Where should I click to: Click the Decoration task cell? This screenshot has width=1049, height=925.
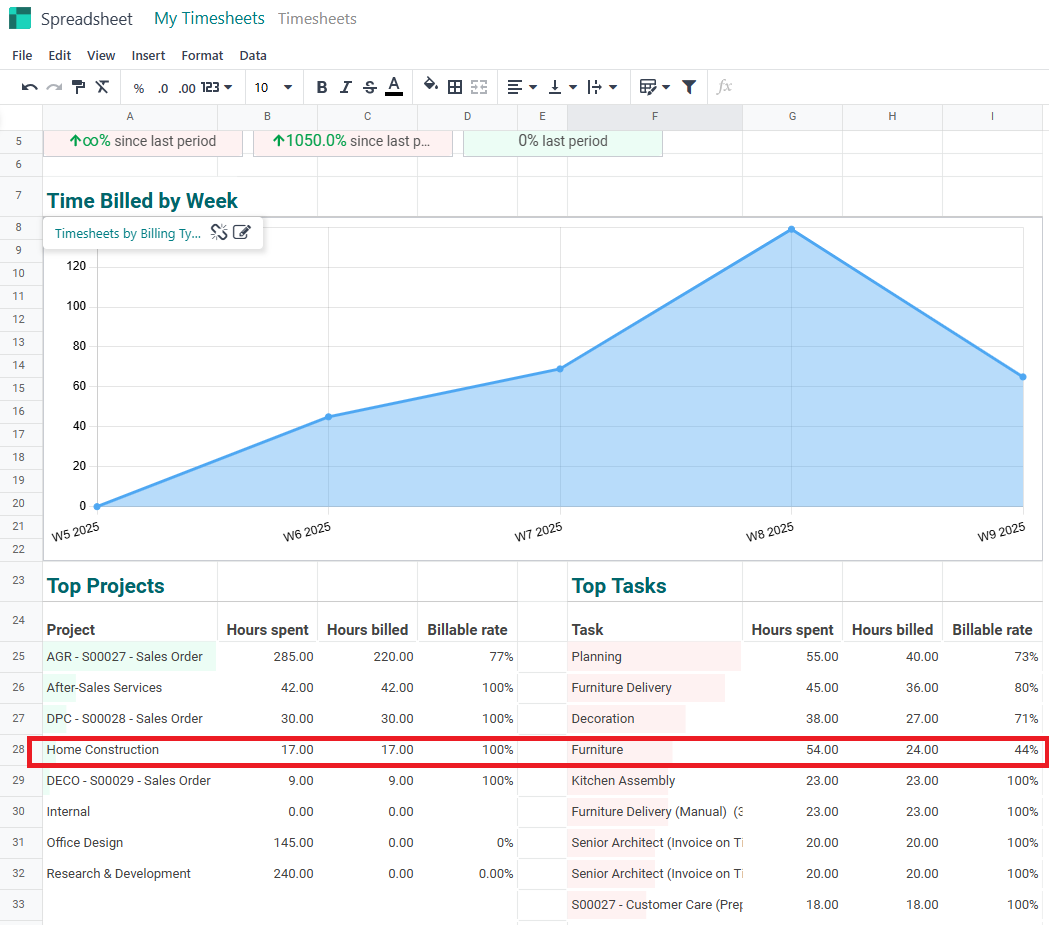(654, 718)
